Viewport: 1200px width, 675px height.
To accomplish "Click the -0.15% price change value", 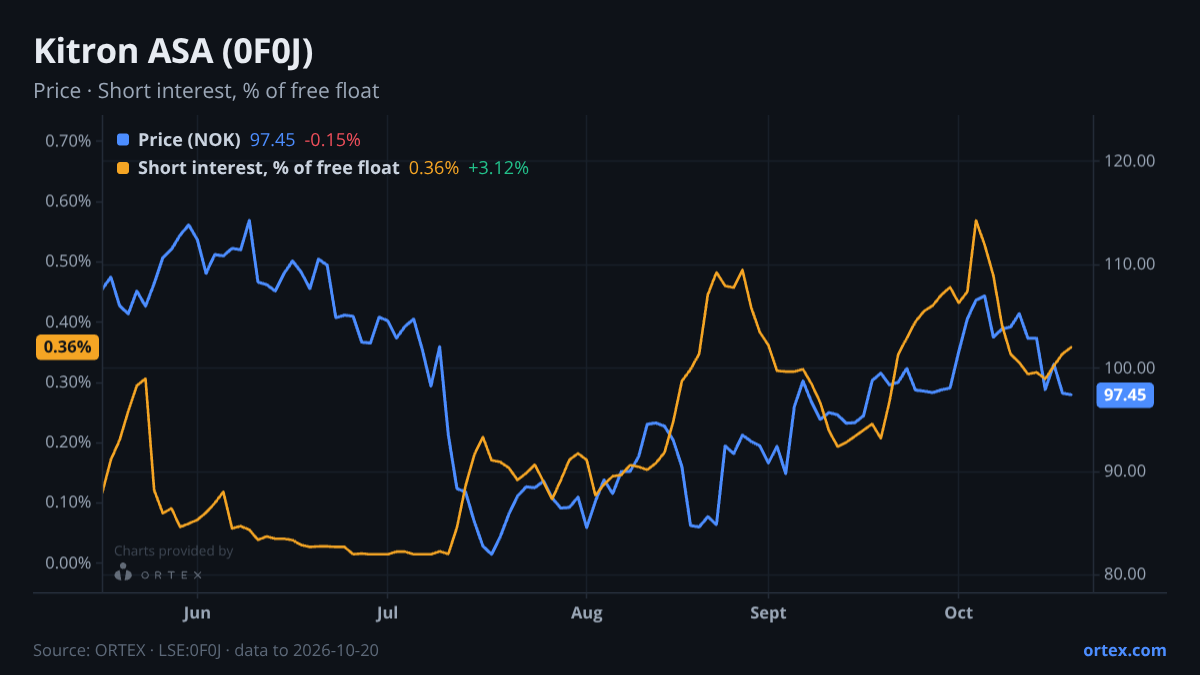I will click(332, 140).
